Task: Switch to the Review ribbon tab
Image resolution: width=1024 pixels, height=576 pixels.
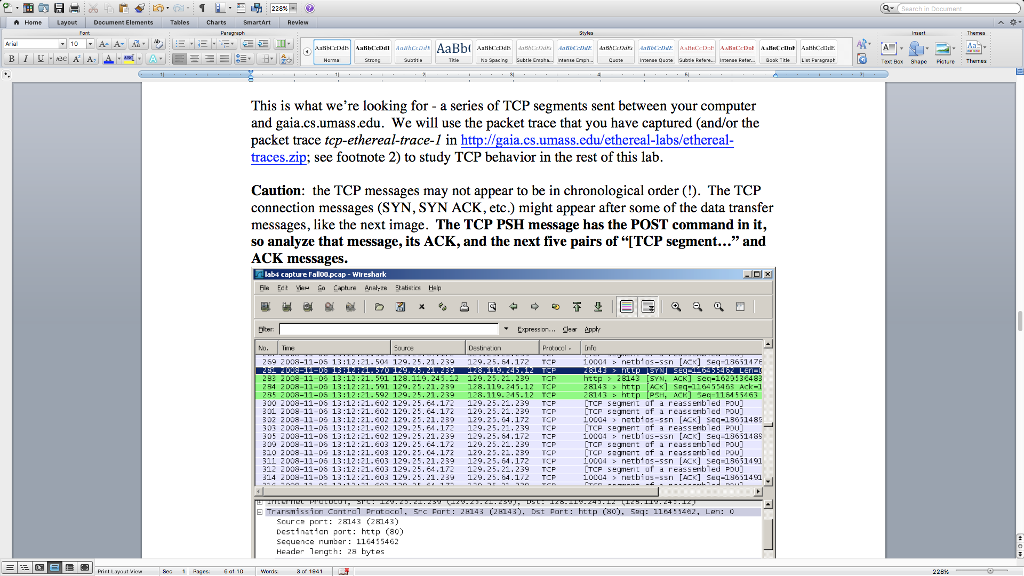Action: pos(300,22)
